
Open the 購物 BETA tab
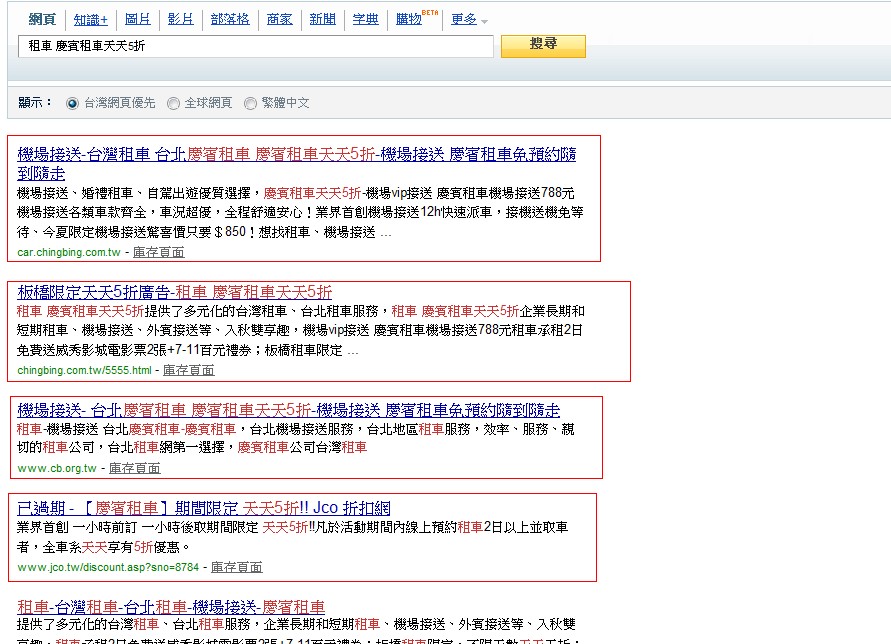click(410, 20)
